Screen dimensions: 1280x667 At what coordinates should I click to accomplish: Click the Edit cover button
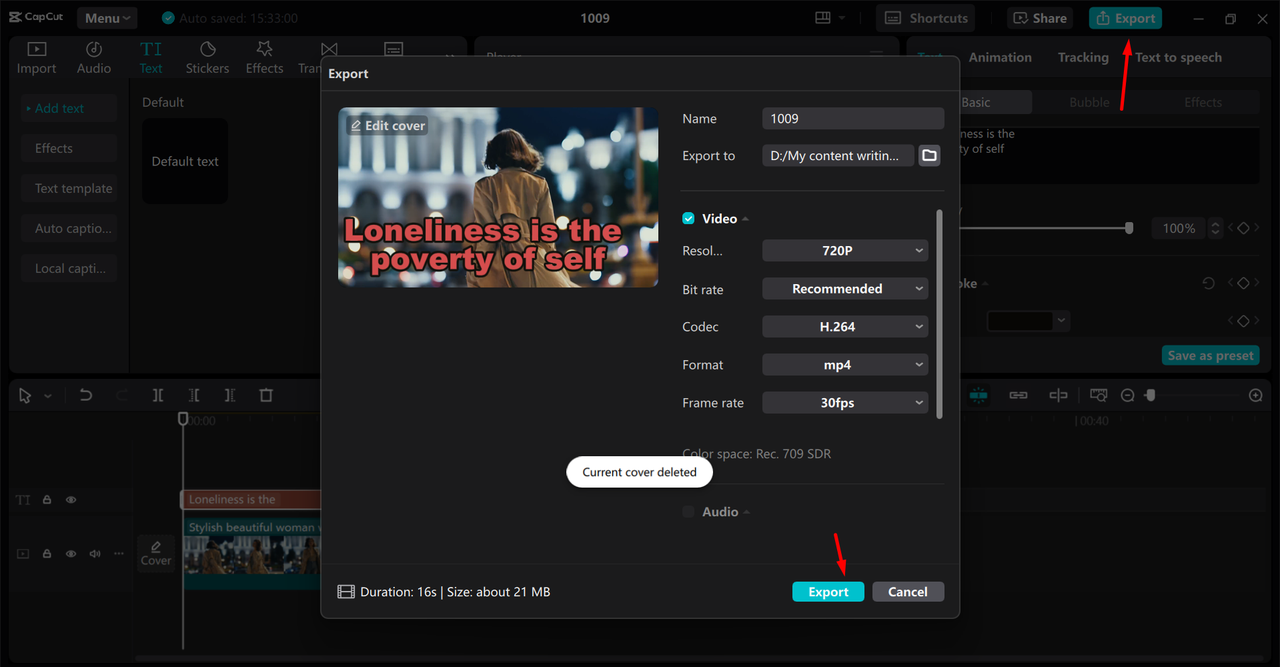387,125
